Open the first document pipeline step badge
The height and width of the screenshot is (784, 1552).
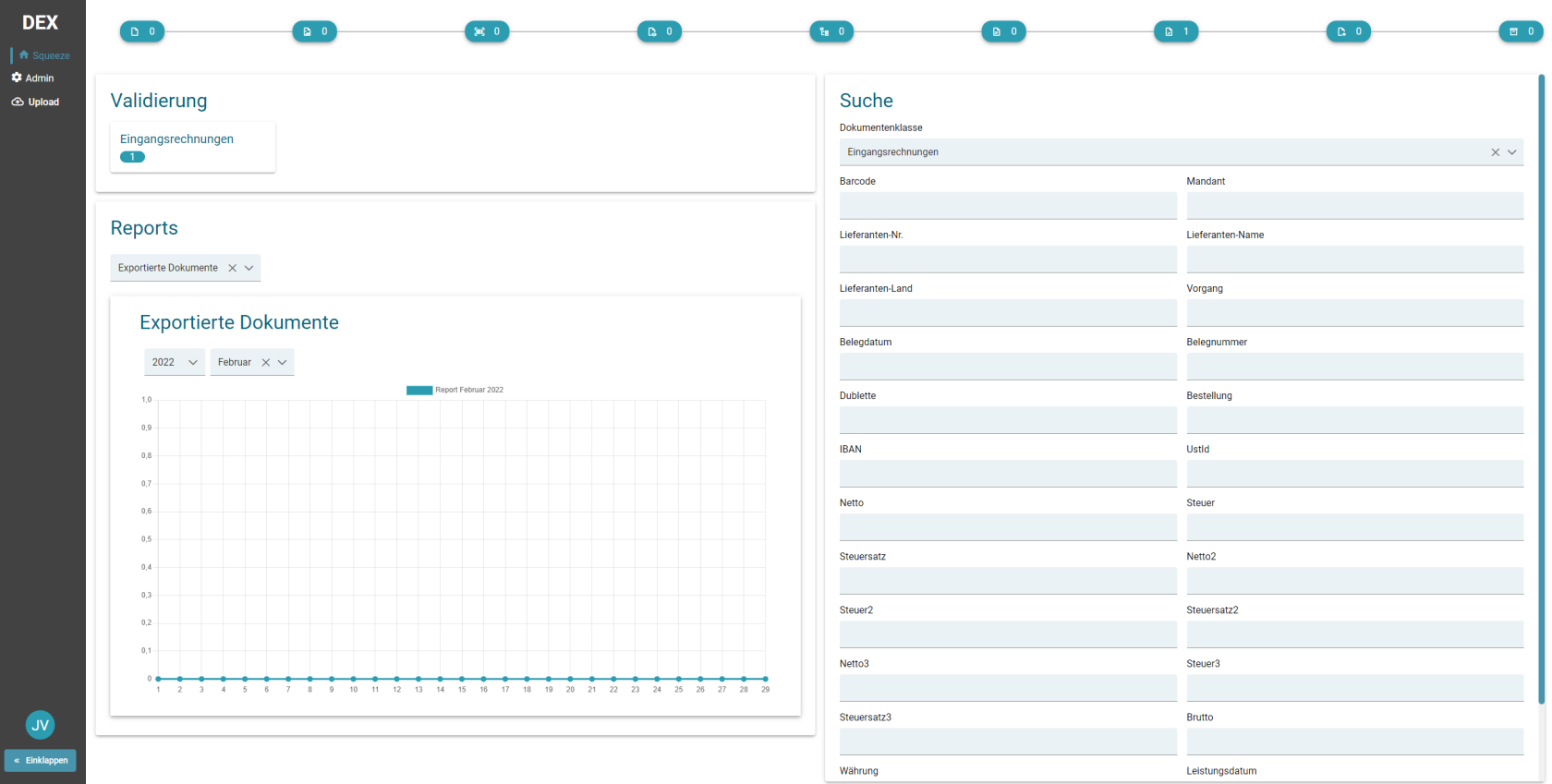point(142,31)
